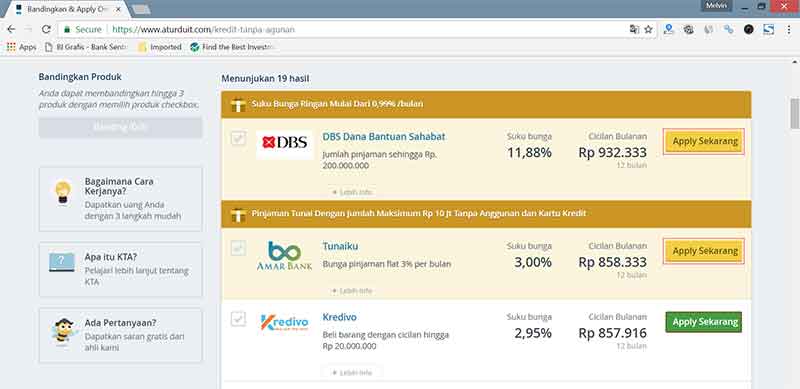The width and height of the screenshot is (800, 389).
Task: Click the laptop icon beside Apa itu KTA
Action: pyautogui.click(x=62, y=262)
